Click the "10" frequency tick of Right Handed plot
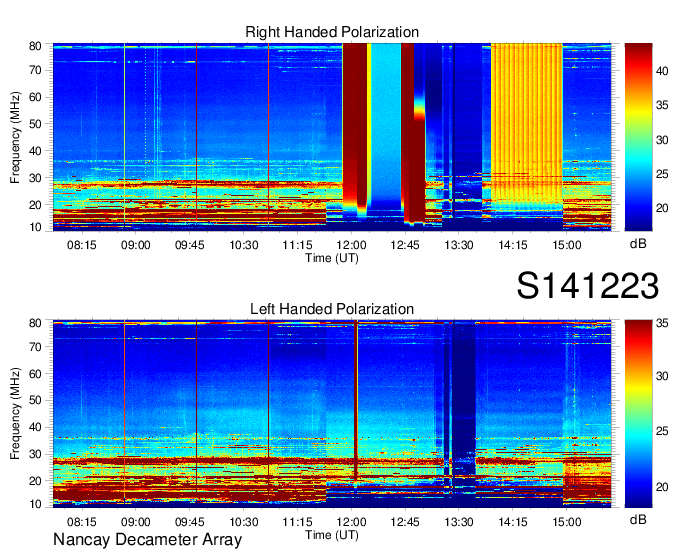Image resolution: width=680 pixels, height=552 pixels. tap(35, 227)
